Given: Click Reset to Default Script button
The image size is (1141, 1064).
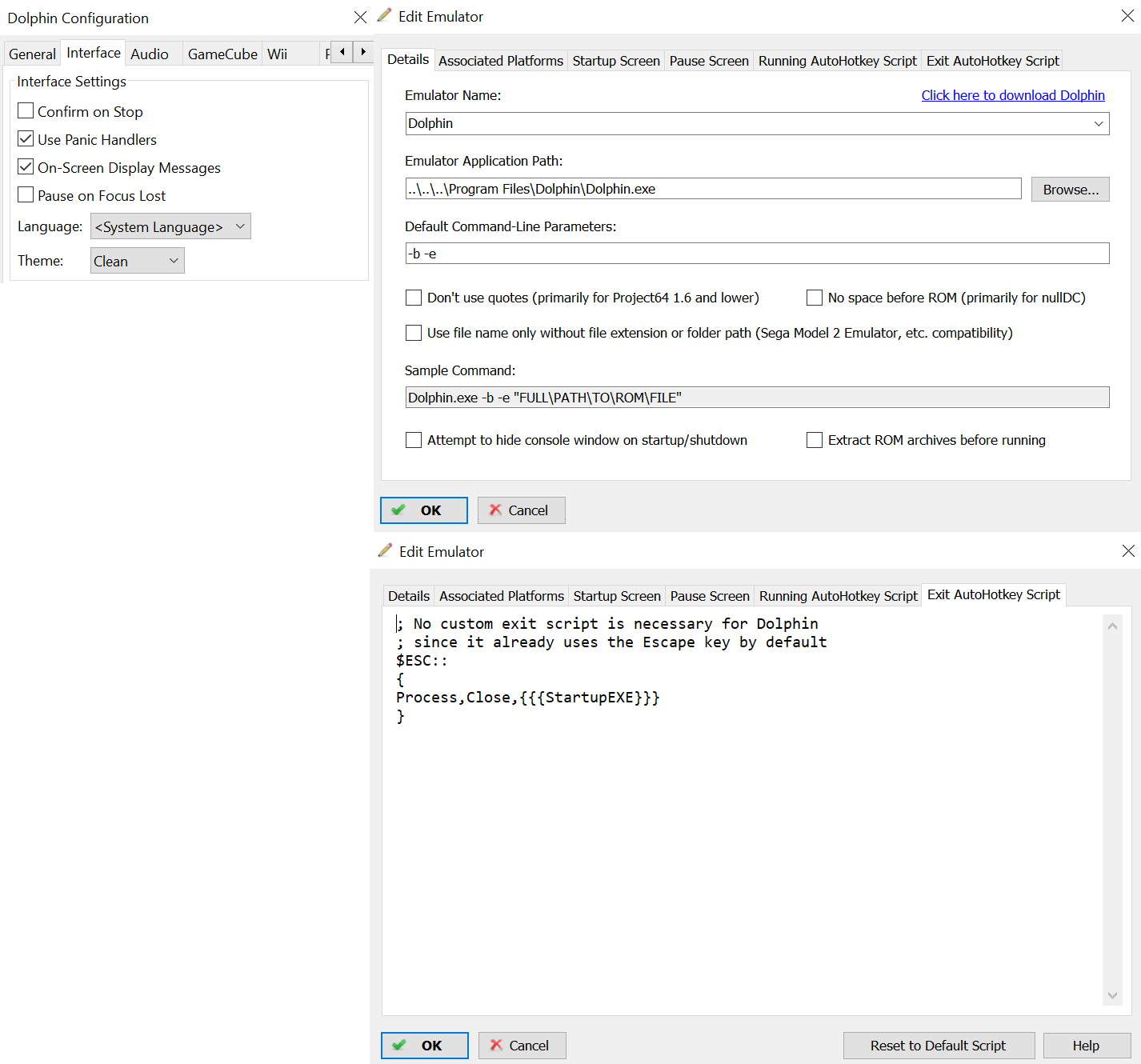Looking at the screenshot, I should click(x=939, y=1046).
